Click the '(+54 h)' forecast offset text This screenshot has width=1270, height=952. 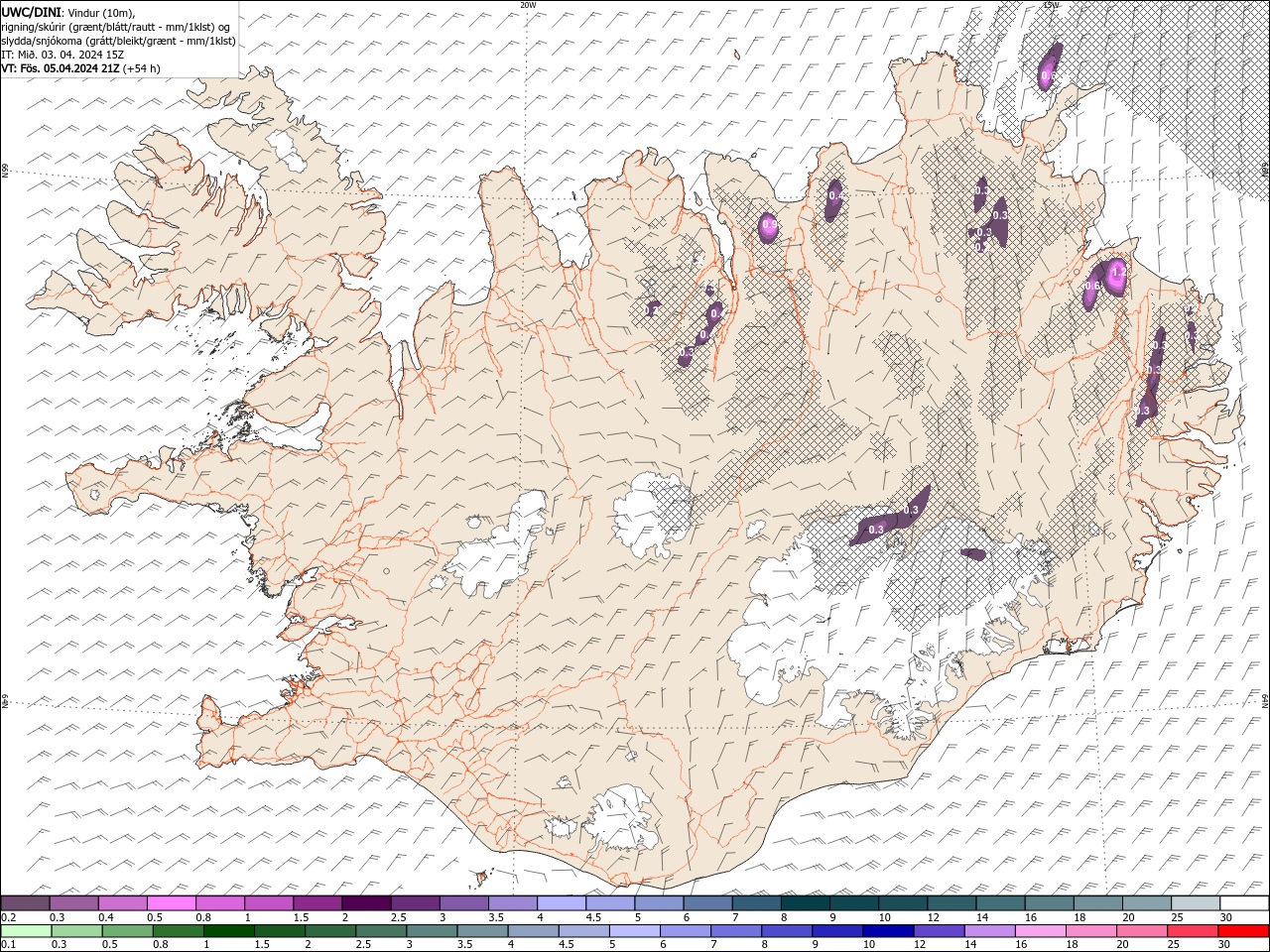point(142,68)
